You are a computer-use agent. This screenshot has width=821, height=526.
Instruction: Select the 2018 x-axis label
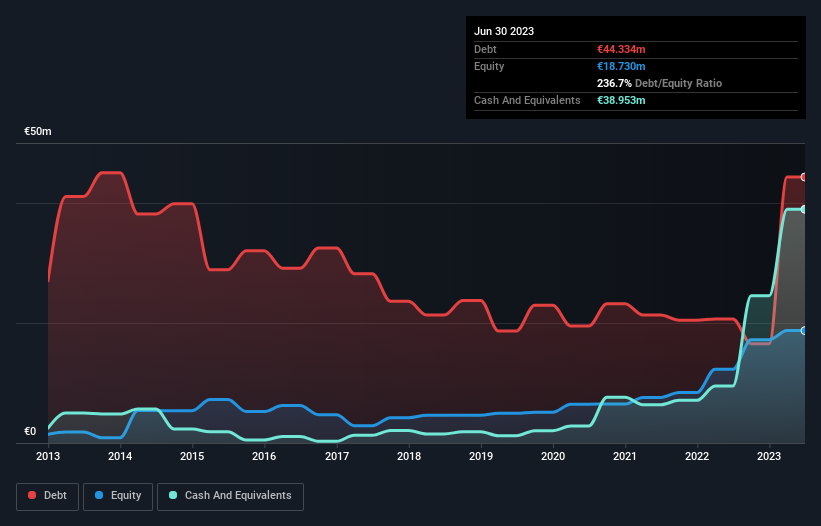(409, 456)
